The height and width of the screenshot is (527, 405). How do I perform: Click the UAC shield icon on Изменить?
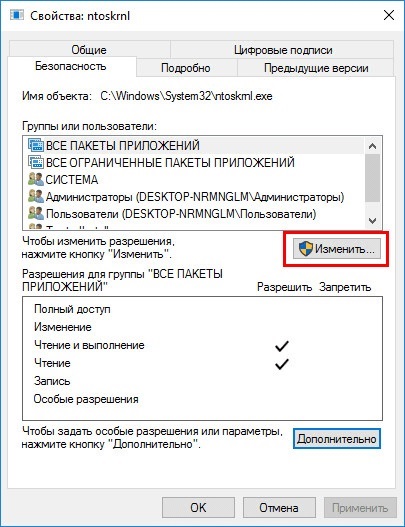(x=306, y=249)
